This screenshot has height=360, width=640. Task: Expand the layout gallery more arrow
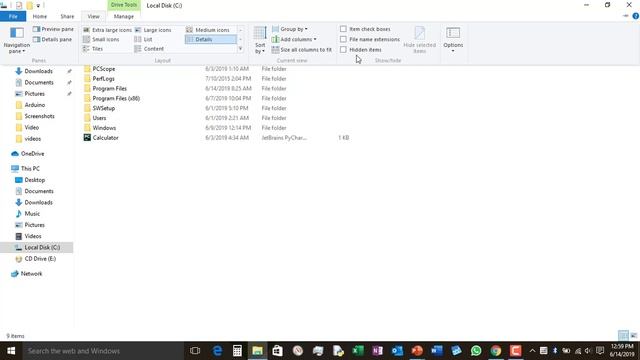pos(240,49)
